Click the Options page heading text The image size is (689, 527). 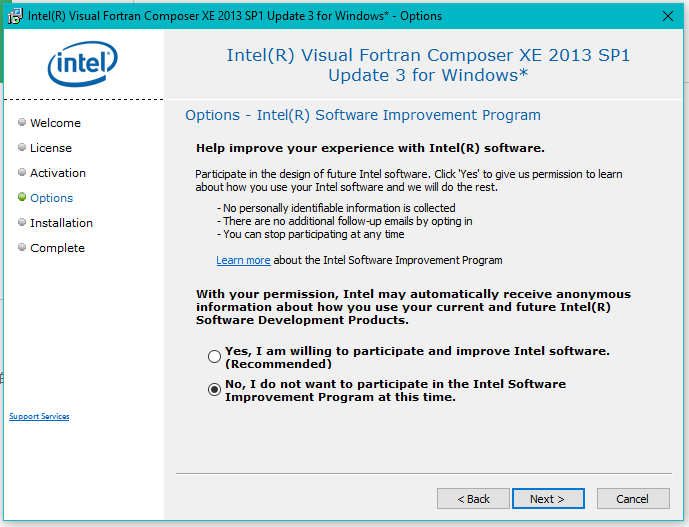coord(363,115)
